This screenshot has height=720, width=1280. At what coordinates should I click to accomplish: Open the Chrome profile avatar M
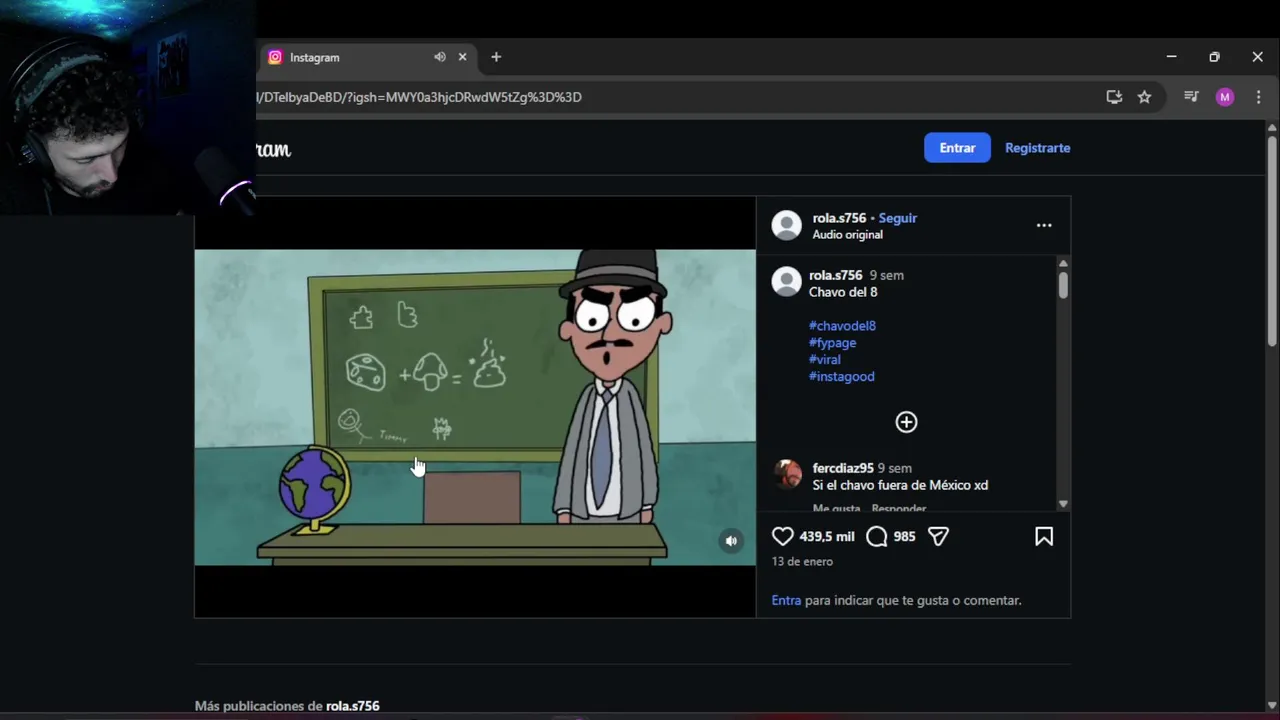coord(1225,97)
